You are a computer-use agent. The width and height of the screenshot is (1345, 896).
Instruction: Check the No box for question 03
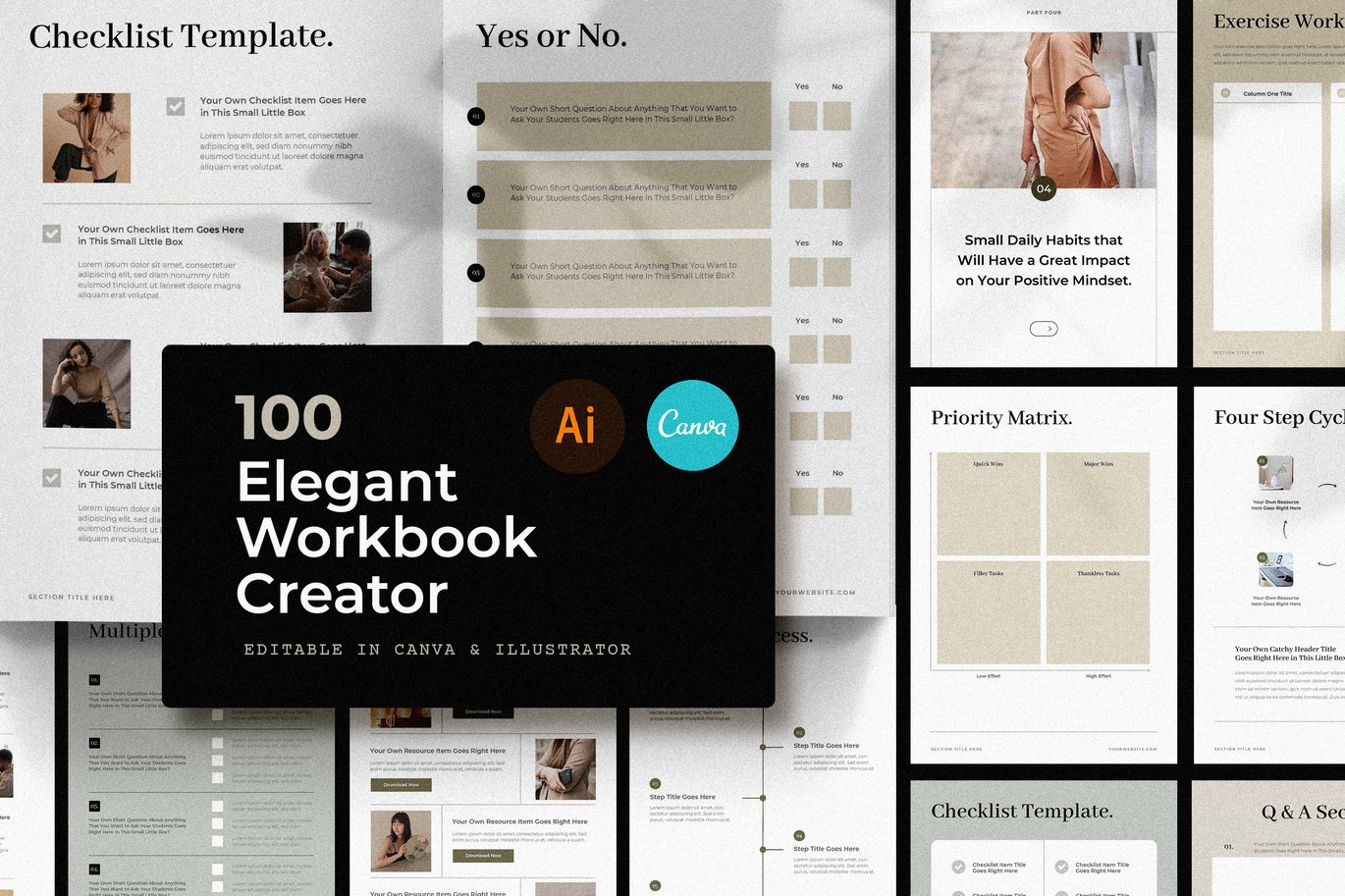point(836,272)
